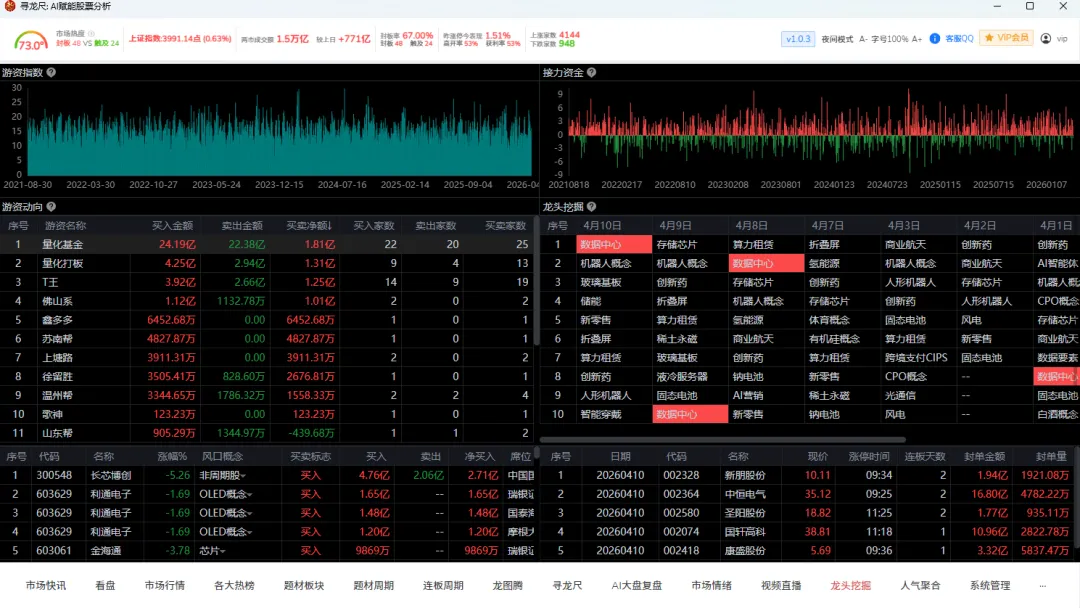Open AI大盘复盘 tab
The height and width of the screenshot is (608, 1080).
coord(636,585)
